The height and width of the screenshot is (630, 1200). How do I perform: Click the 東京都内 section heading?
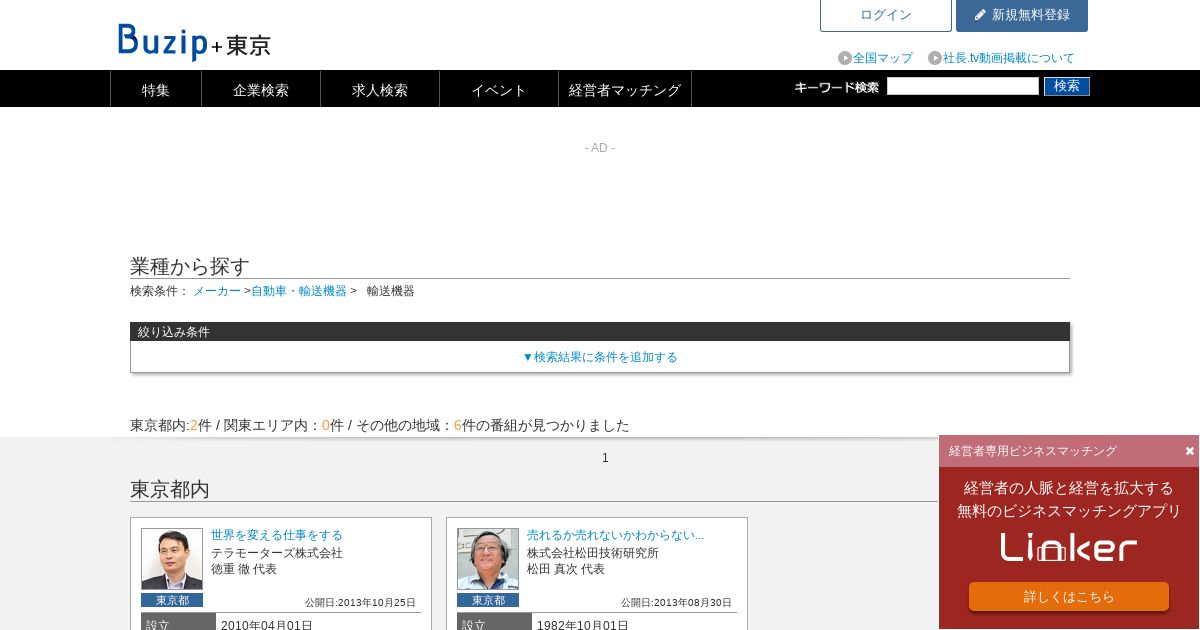pyautogui.click(x=170, y=489)
